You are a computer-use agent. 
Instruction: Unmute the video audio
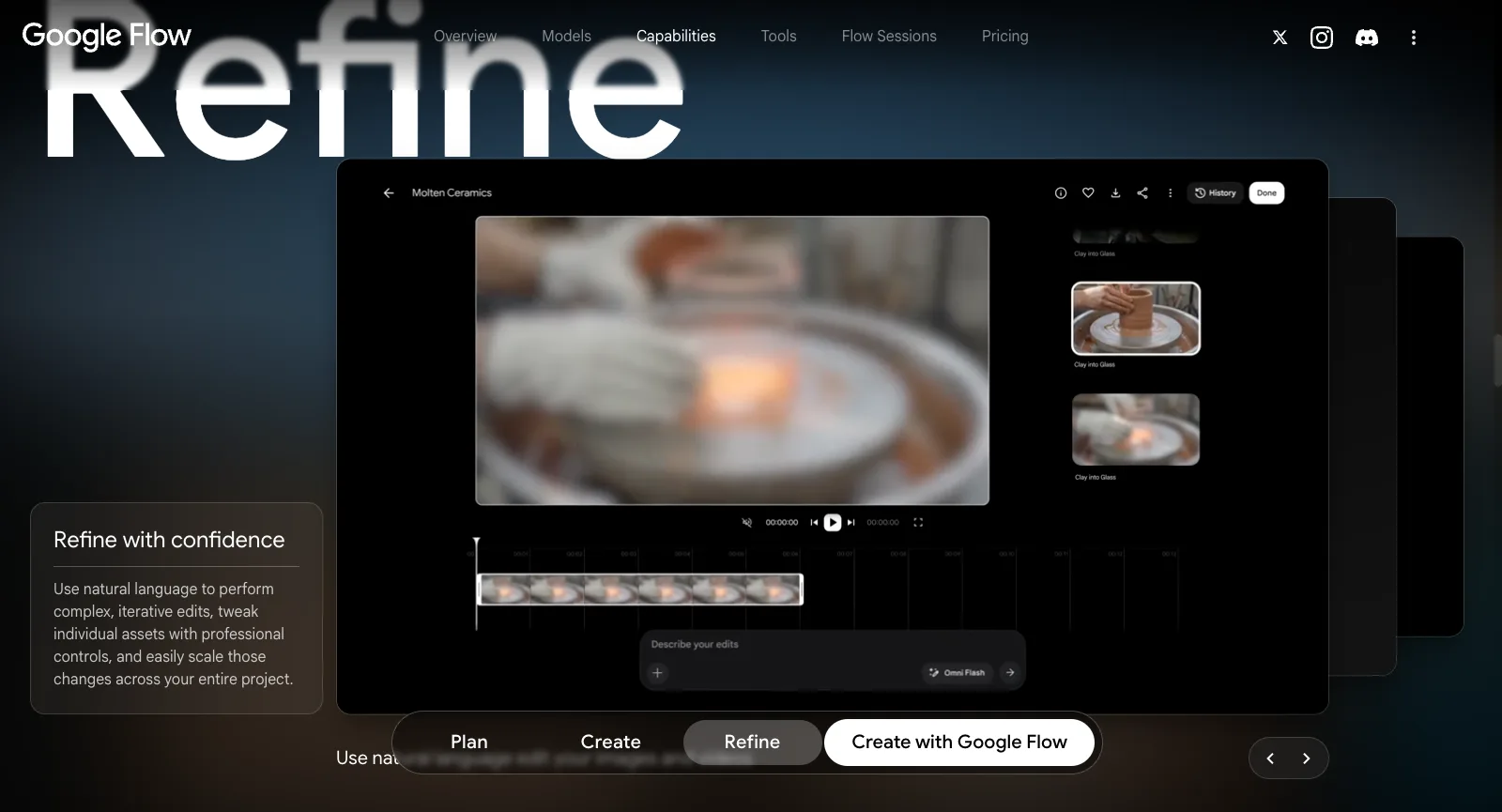(747, 523)
